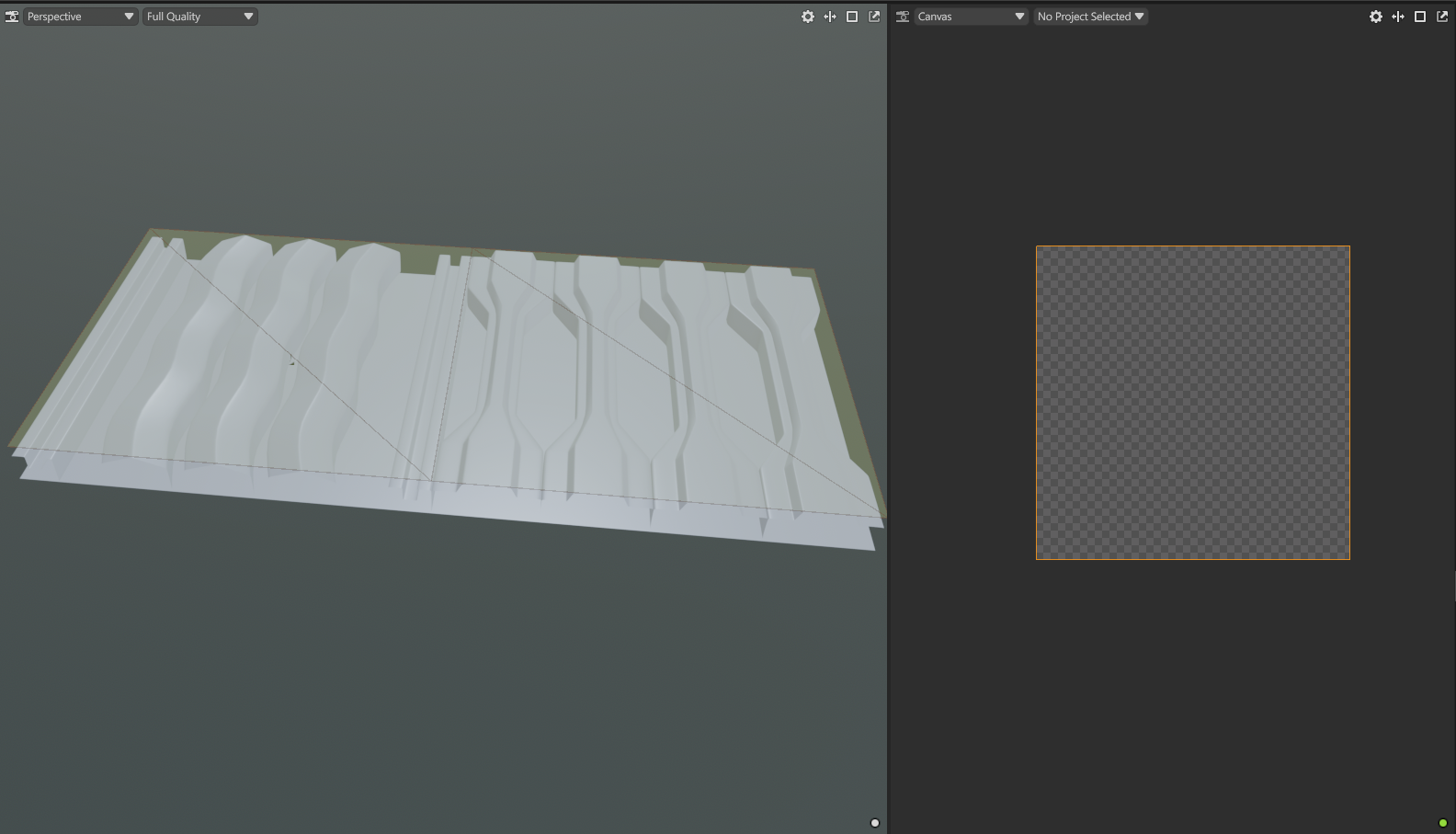Open the Canvas view type dropdown
Viewport: 1456px width, 834px height.
click(971, 17)
